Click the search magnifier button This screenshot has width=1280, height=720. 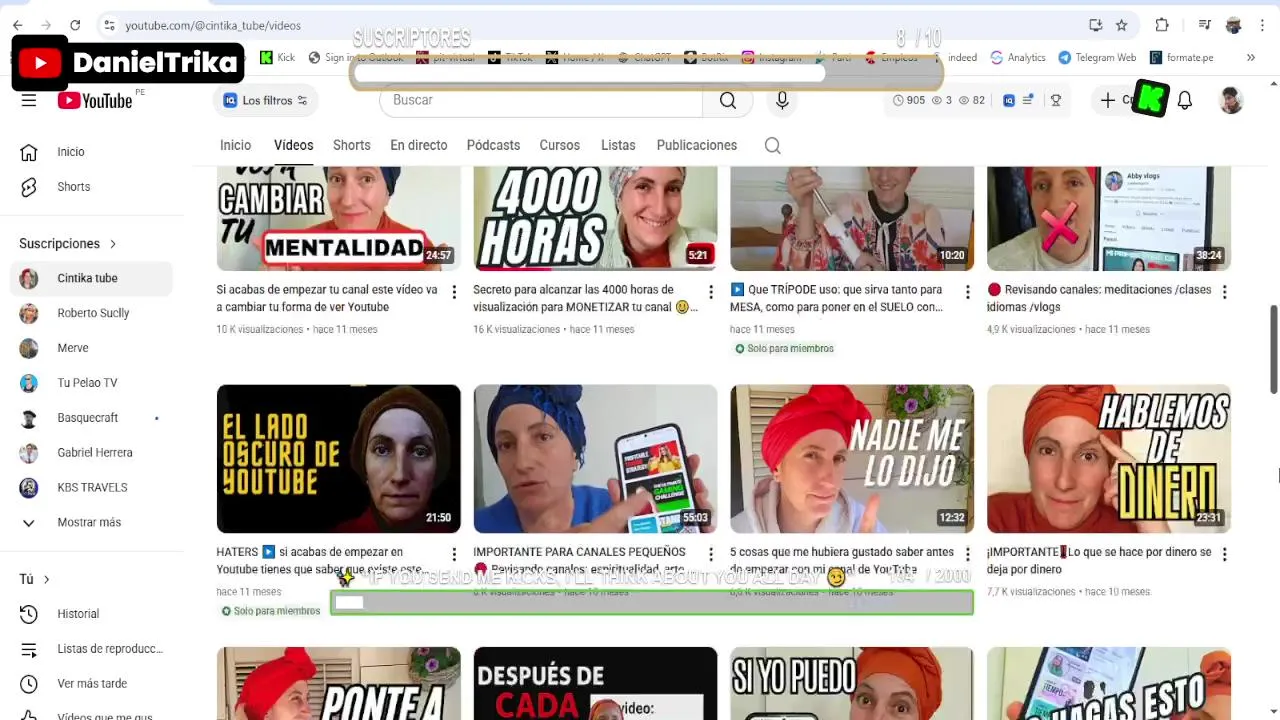pyautogui.click(x=728, y=100)
